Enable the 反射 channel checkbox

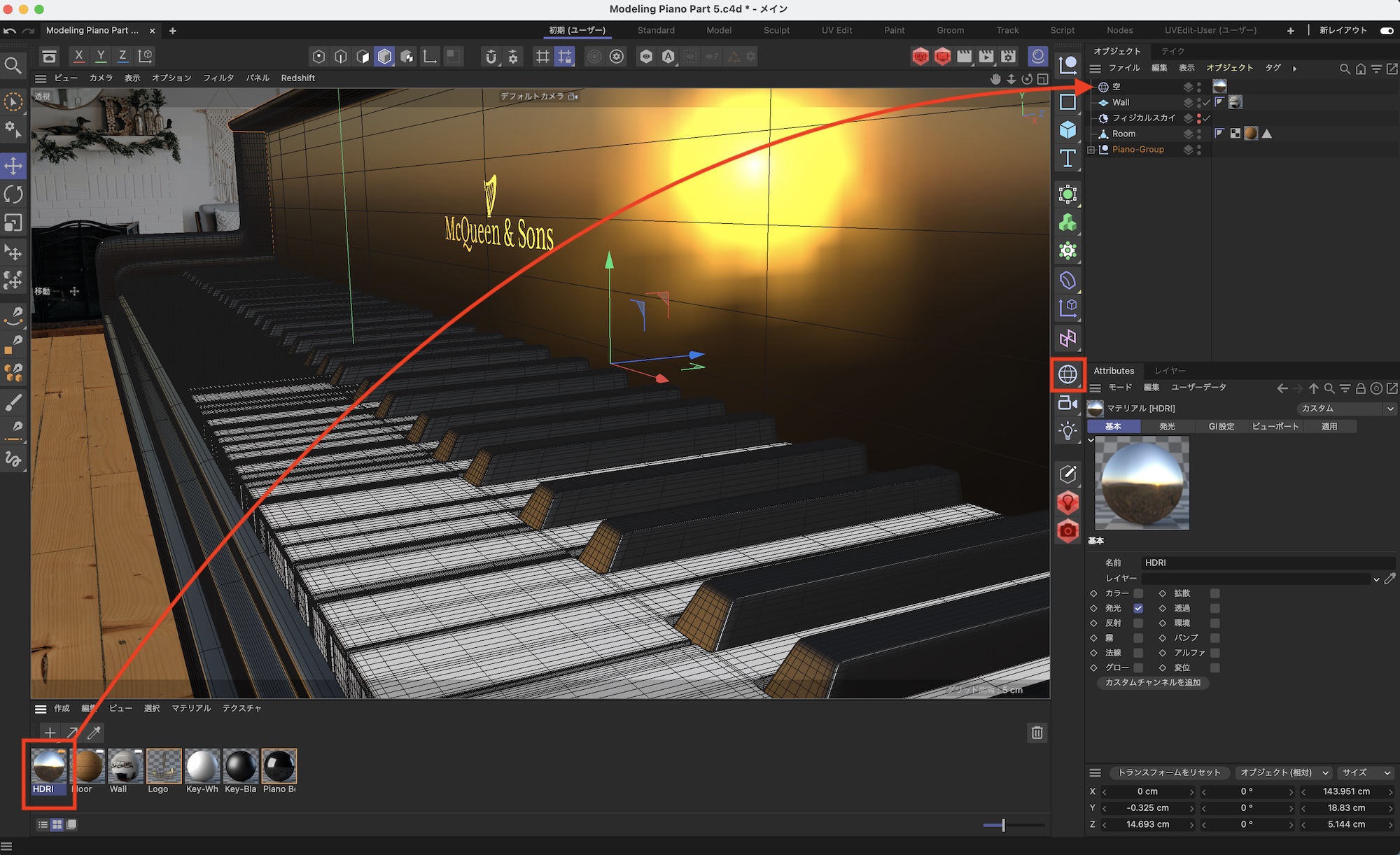coord(1138,623)
